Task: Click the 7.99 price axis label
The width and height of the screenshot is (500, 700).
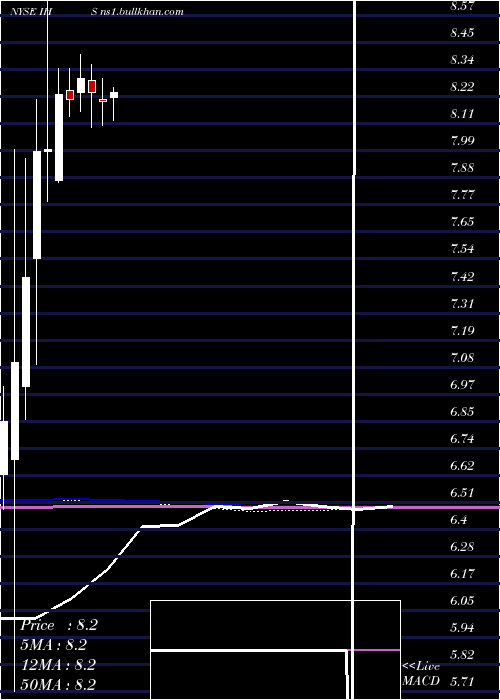Action: pyautogui.click(x=464, y=141)
